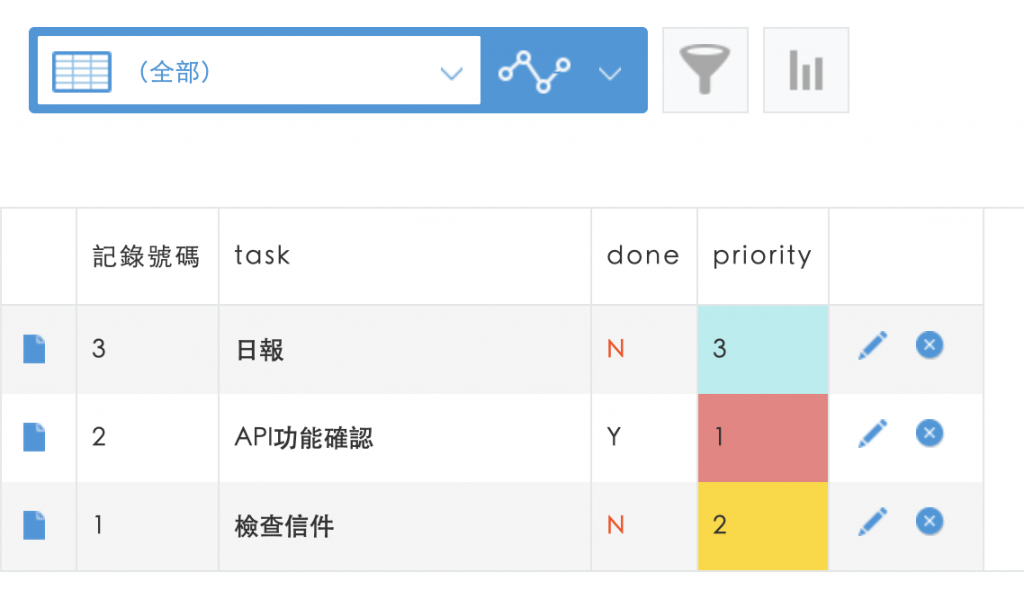The image size is (1024, 599).
Task: Delete the 日報 record
Action: pos(929,346)
